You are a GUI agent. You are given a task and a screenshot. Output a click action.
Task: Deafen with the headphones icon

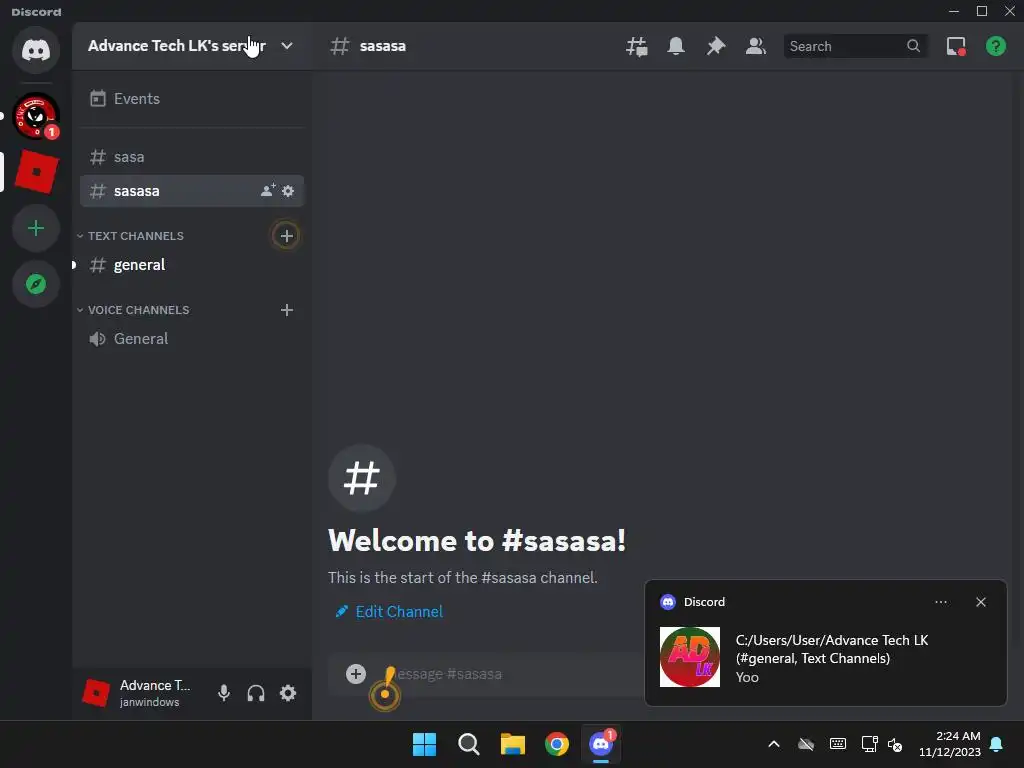(x=256, y=693)
